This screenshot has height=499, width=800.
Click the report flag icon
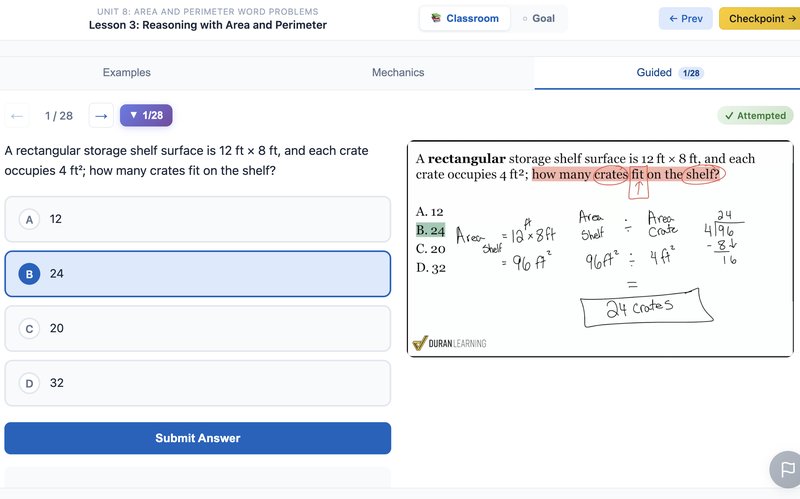(x=787, y=469)
